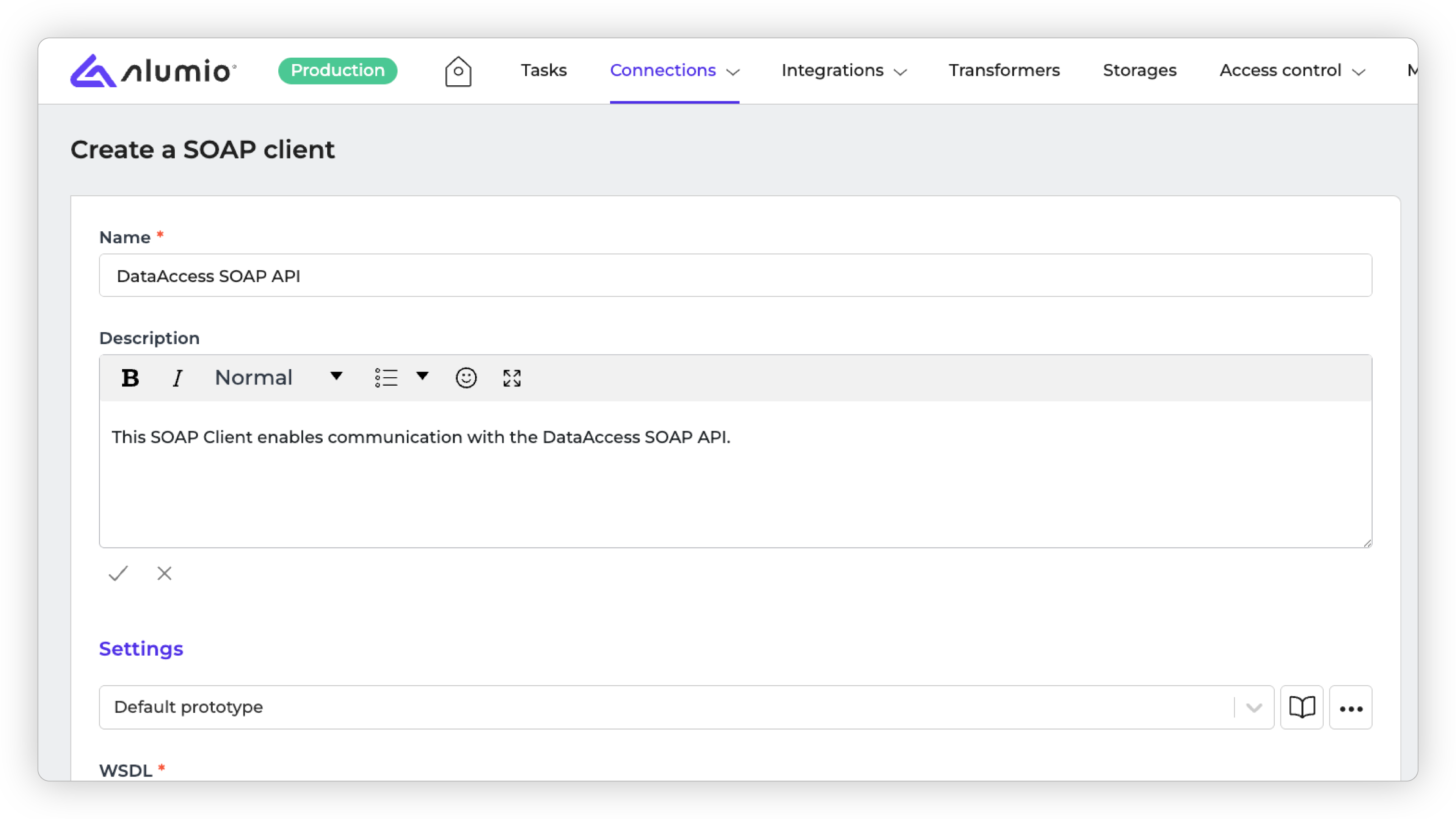Cancel description edit with X icon

[x=165, y=573]
